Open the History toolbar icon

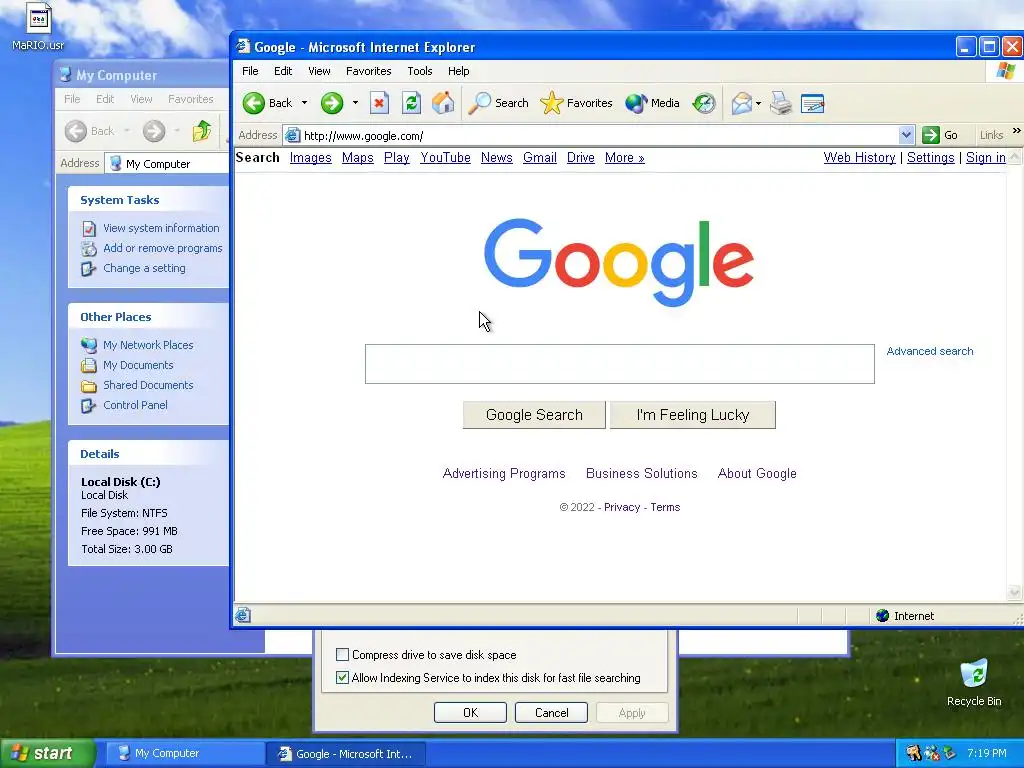pyautogui.click(x=703, y=103)
